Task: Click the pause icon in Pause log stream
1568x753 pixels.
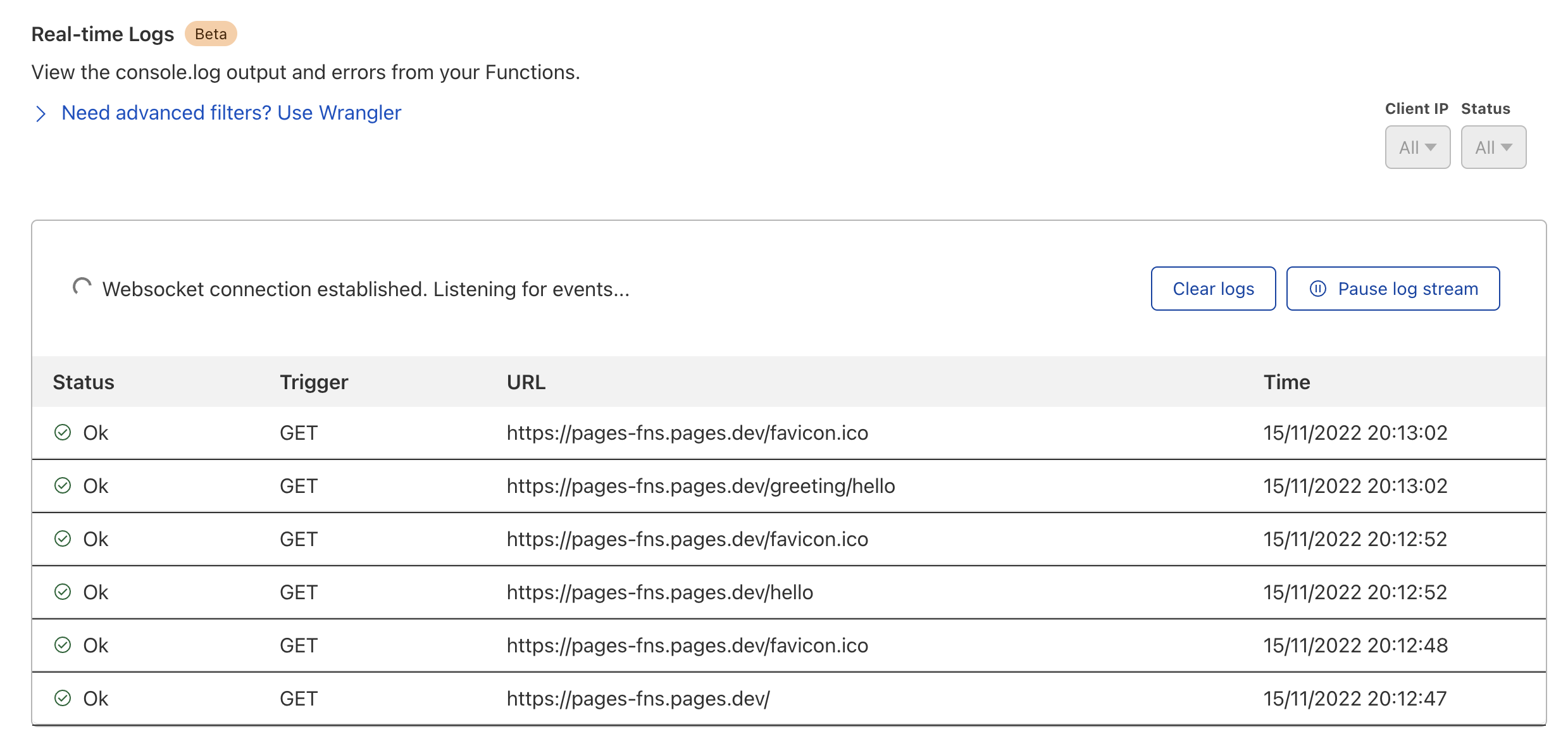Action: click(x=1317, y=289)
